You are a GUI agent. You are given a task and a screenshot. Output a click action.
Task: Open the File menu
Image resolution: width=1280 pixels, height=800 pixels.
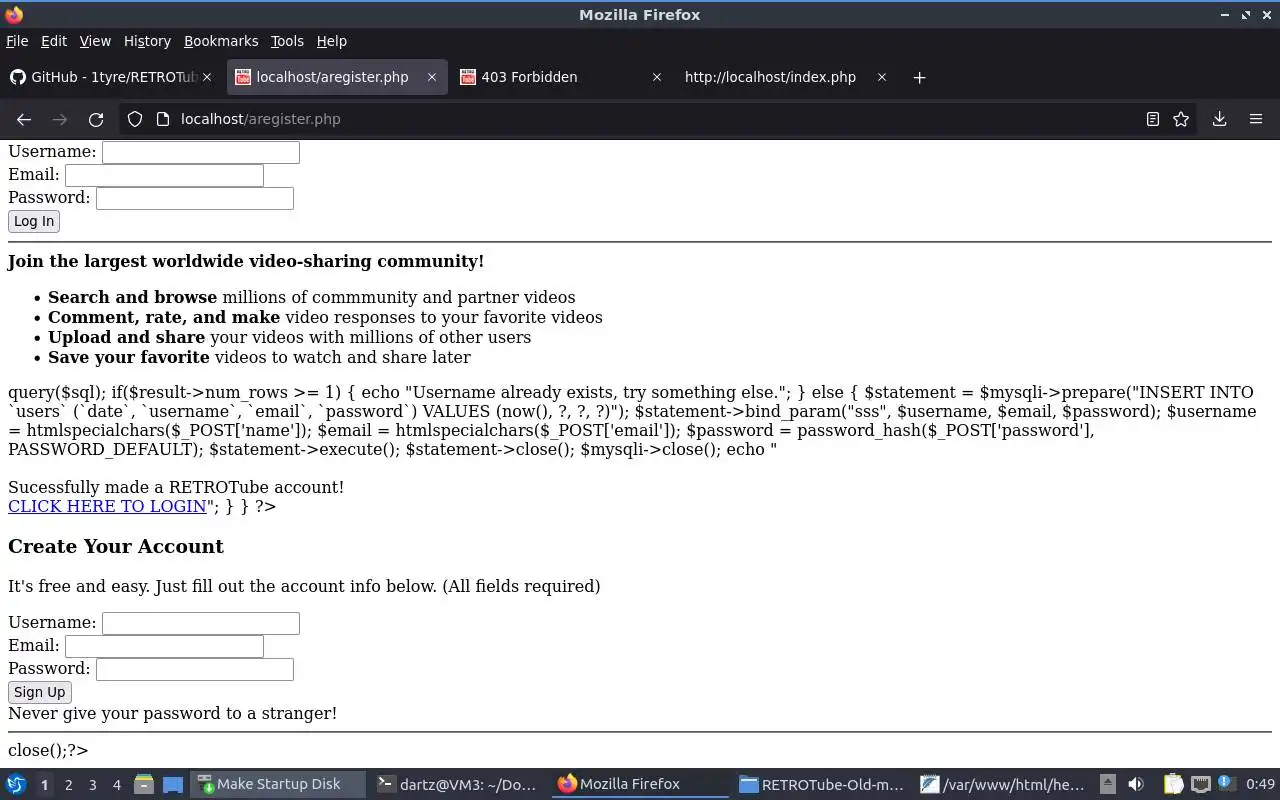tap(17, 41)
